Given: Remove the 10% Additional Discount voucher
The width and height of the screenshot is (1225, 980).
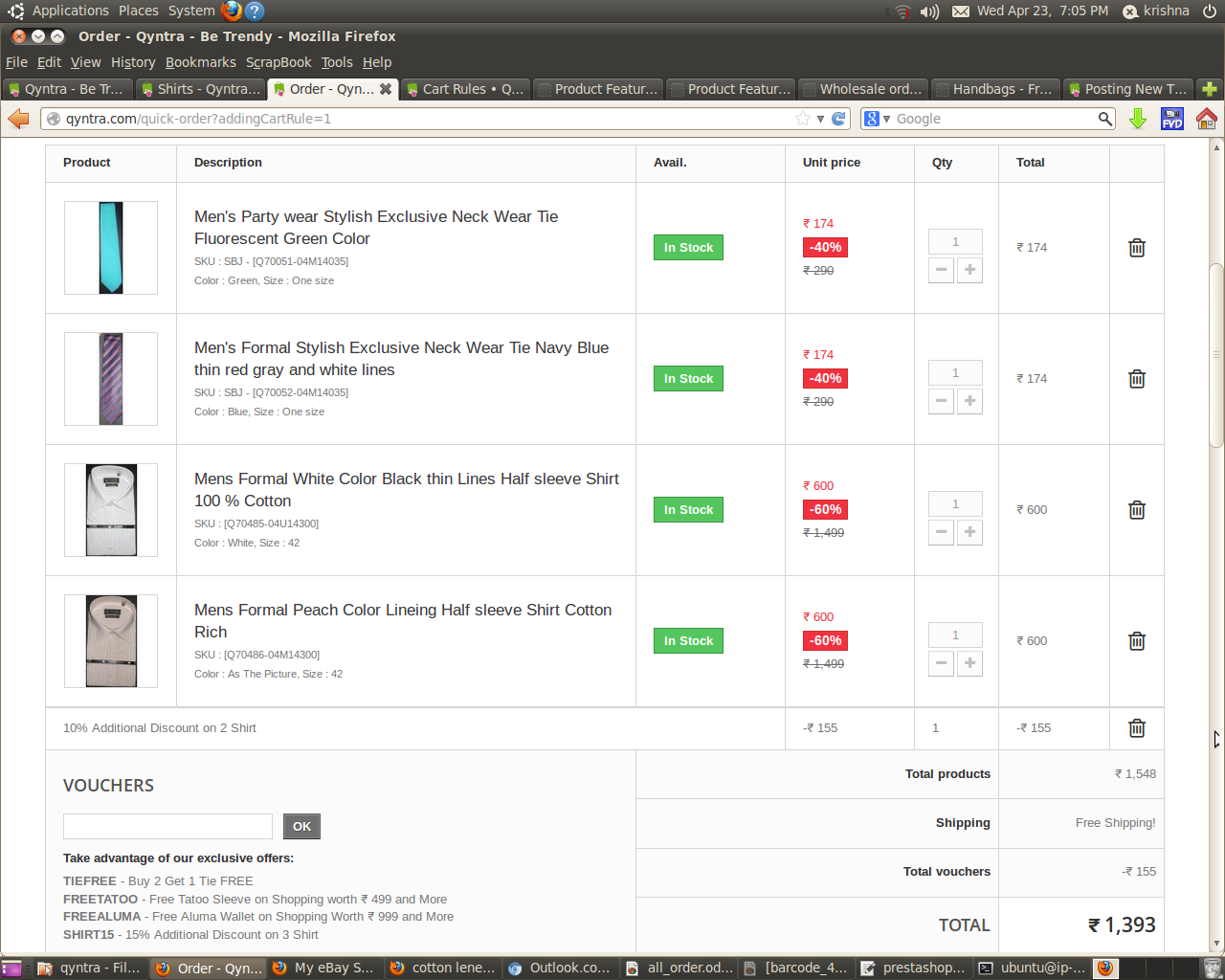Looking at the screenshot, I should click(1137, 728).
